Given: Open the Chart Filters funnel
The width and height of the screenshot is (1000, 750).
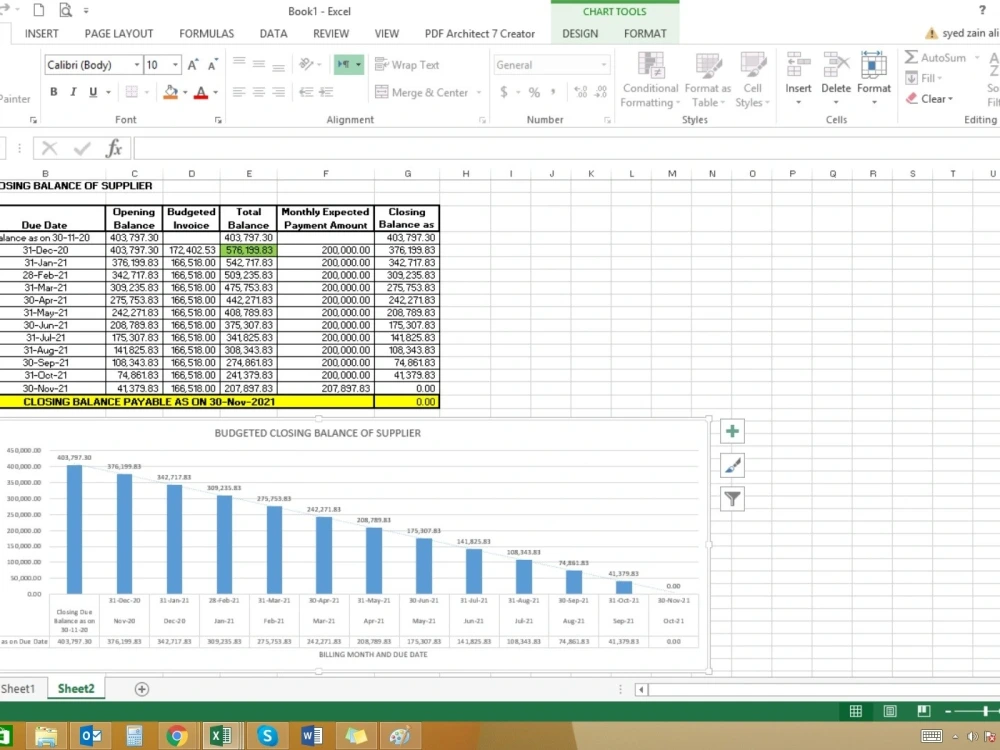Looking at the screenshot, I should pos(731,499).
